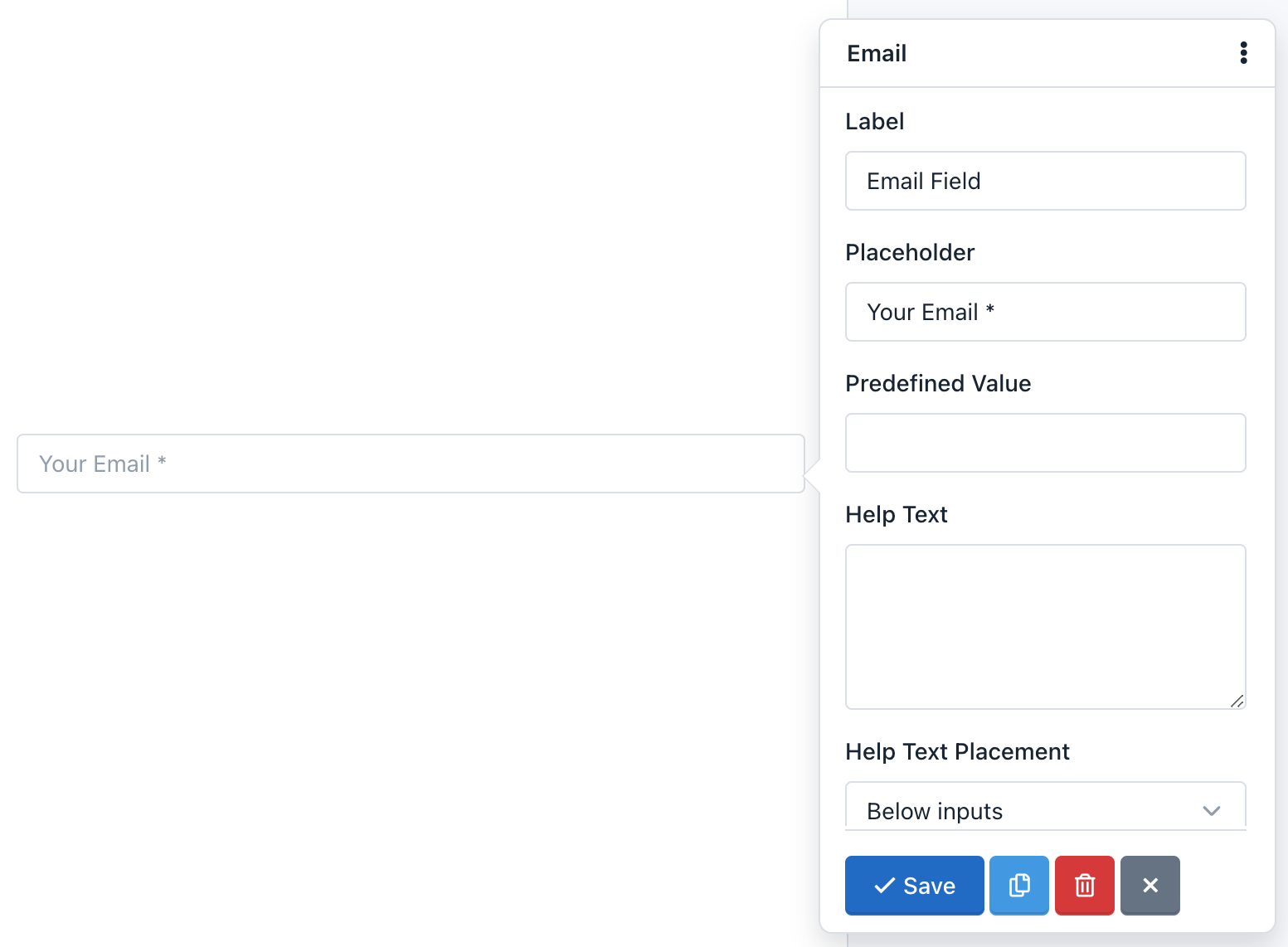The width and height of the screenshot is (1288, 947).
Task: Click the trash icon to delete the field
Action: pos(1084,885)
